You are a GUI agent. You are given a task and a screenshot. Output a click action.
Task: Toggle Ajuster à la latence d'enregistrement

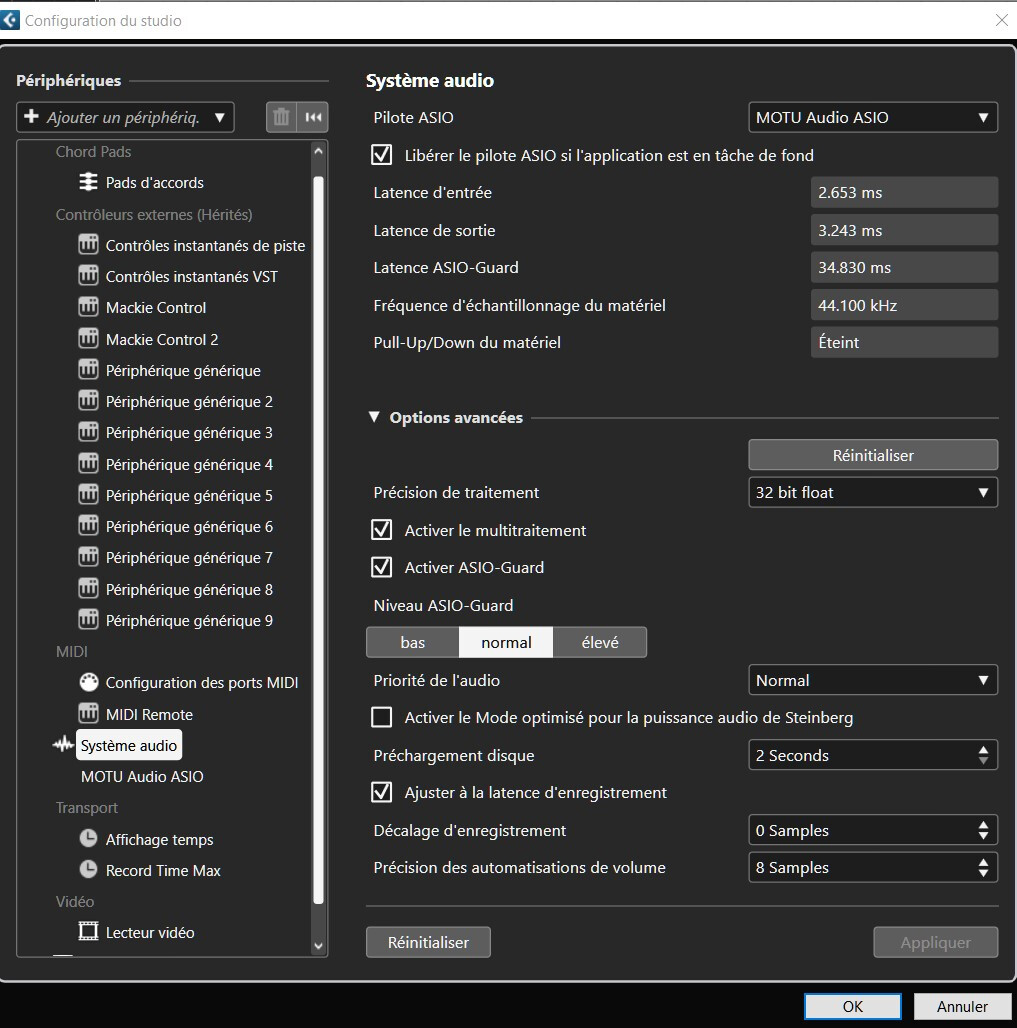coord(382,792)
